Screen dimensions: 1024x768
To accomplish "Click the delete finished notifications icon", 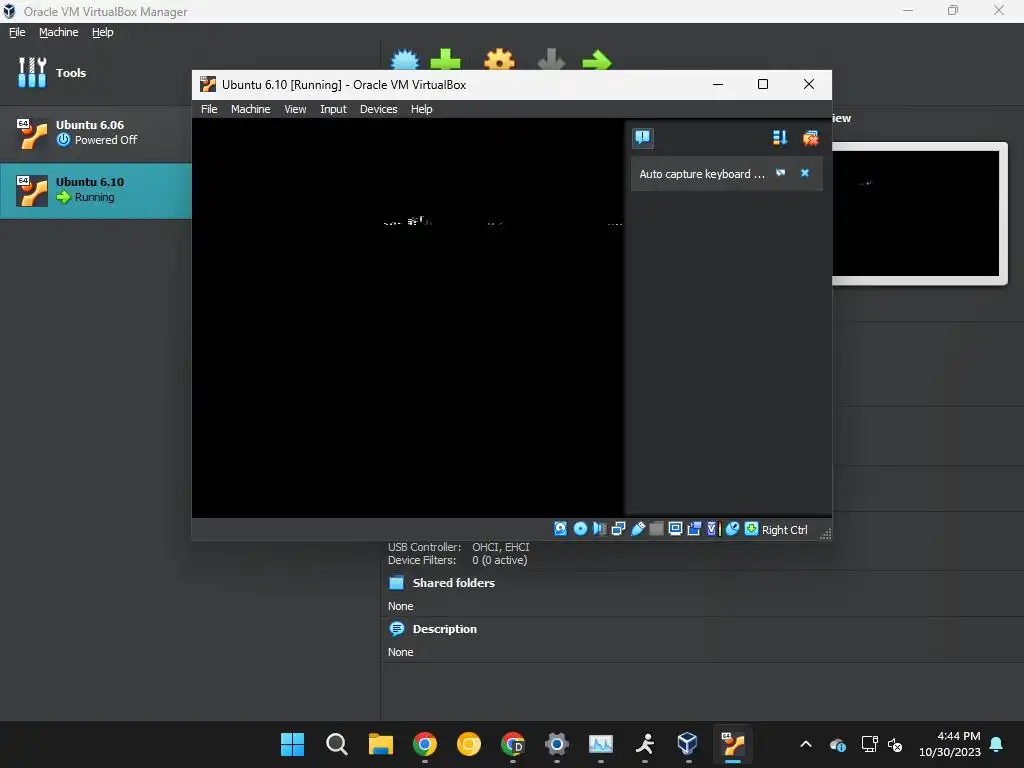I will click(810, 138).
